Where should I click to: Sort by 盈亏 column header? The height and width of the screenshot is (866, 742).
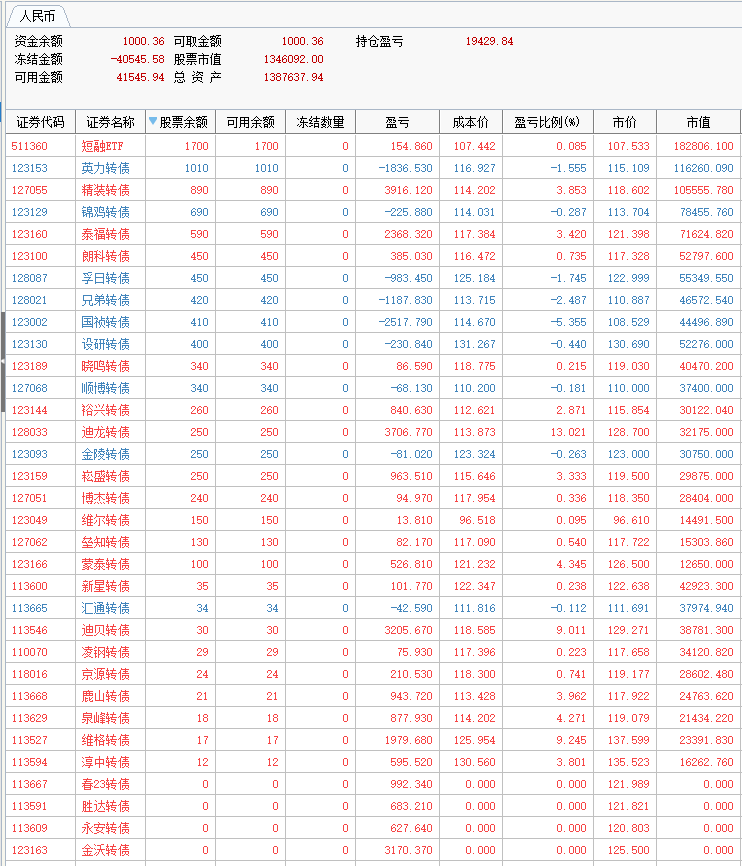(397, 122)
